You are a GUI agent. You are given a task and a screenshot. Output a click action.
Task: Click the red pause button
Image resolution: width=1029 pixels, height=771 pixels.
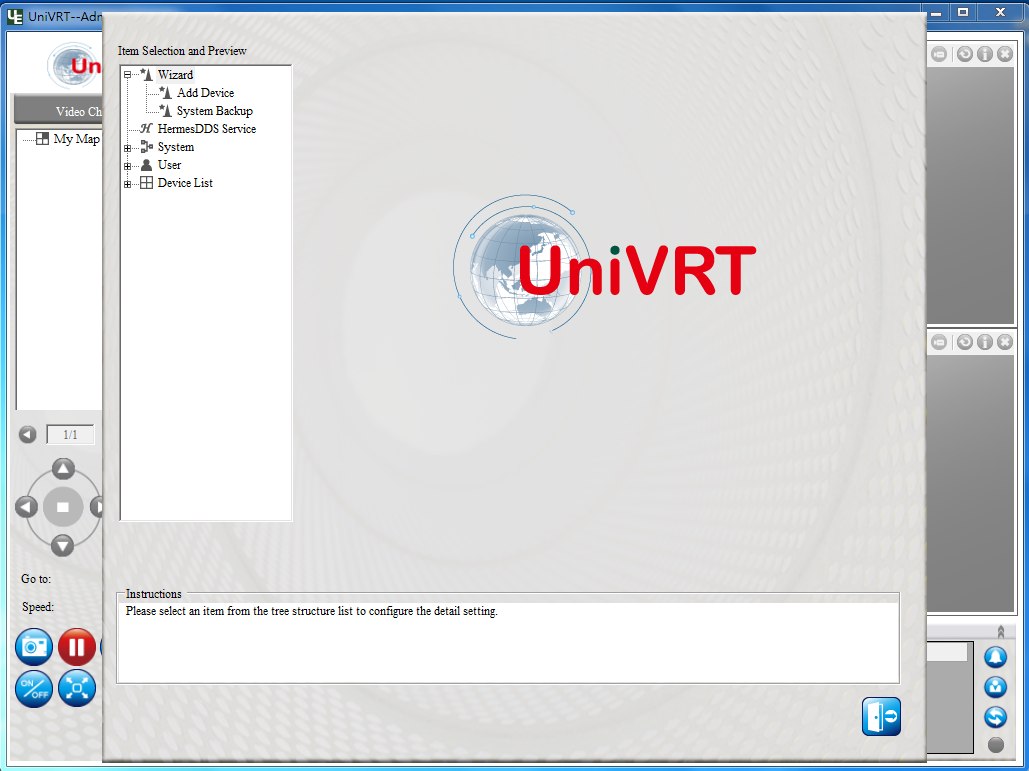[x=77, y=647]
